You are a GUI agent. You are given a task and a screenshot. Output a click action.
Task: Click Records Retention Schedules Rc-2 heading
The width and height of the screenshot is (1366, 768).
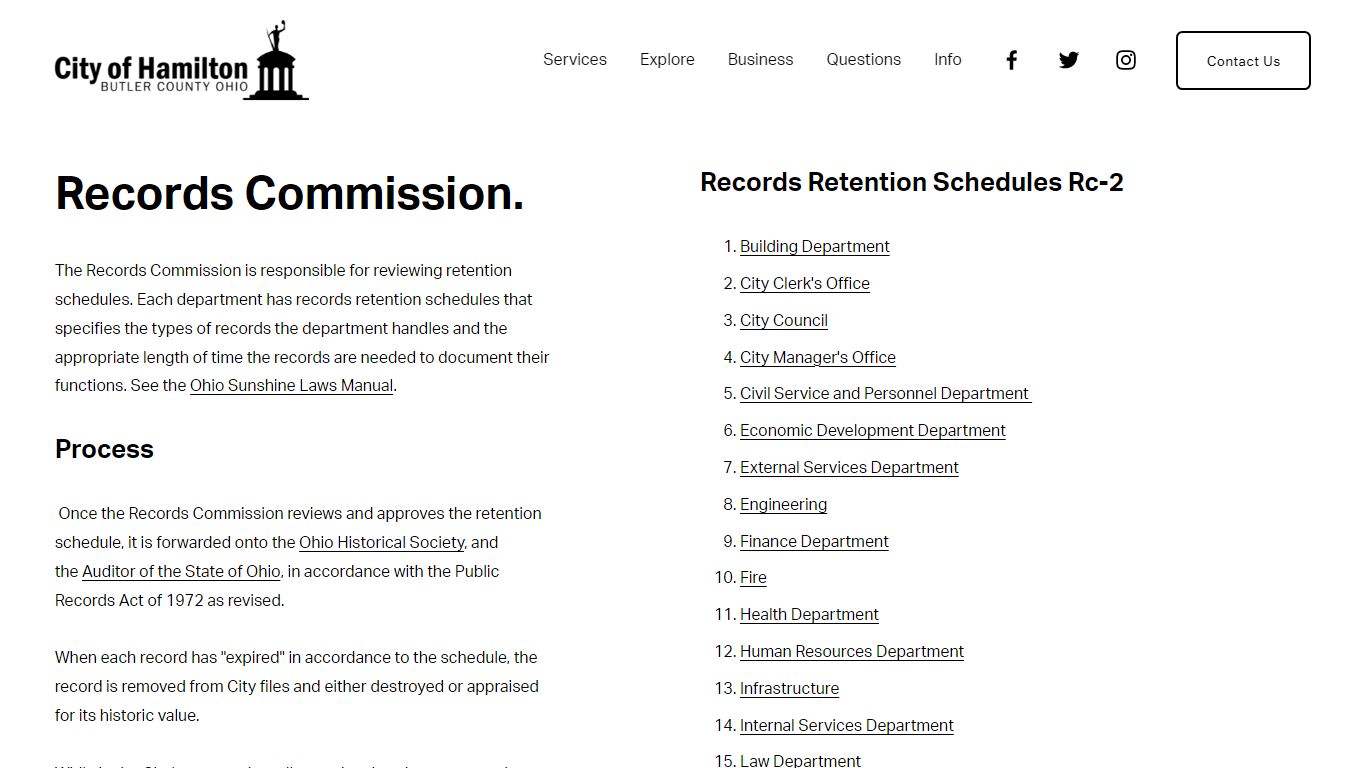pyautogui.click(x=912, y=182)
